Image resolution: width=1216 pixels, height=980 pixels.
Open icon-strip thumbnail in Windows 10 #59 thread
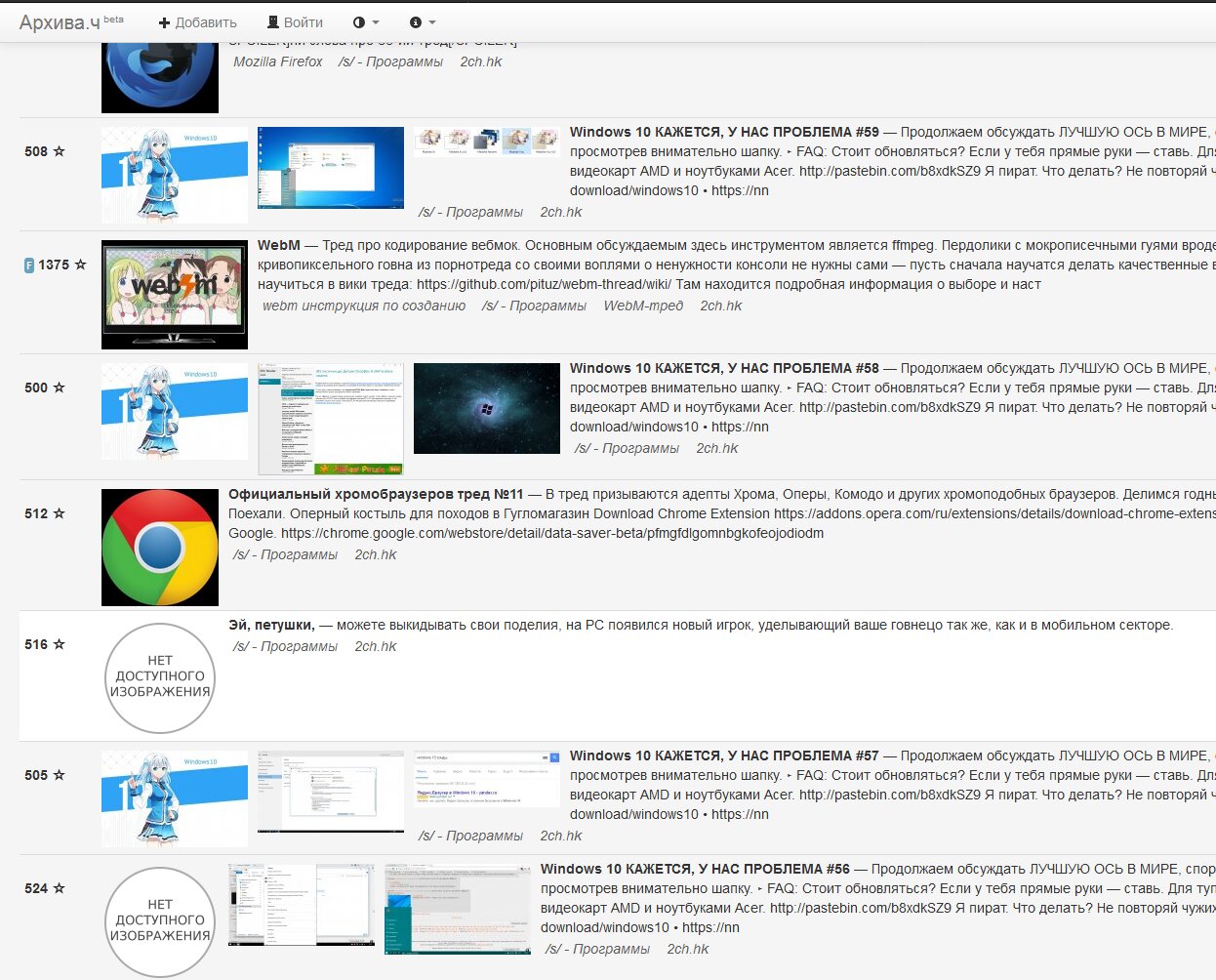(487, 142)
